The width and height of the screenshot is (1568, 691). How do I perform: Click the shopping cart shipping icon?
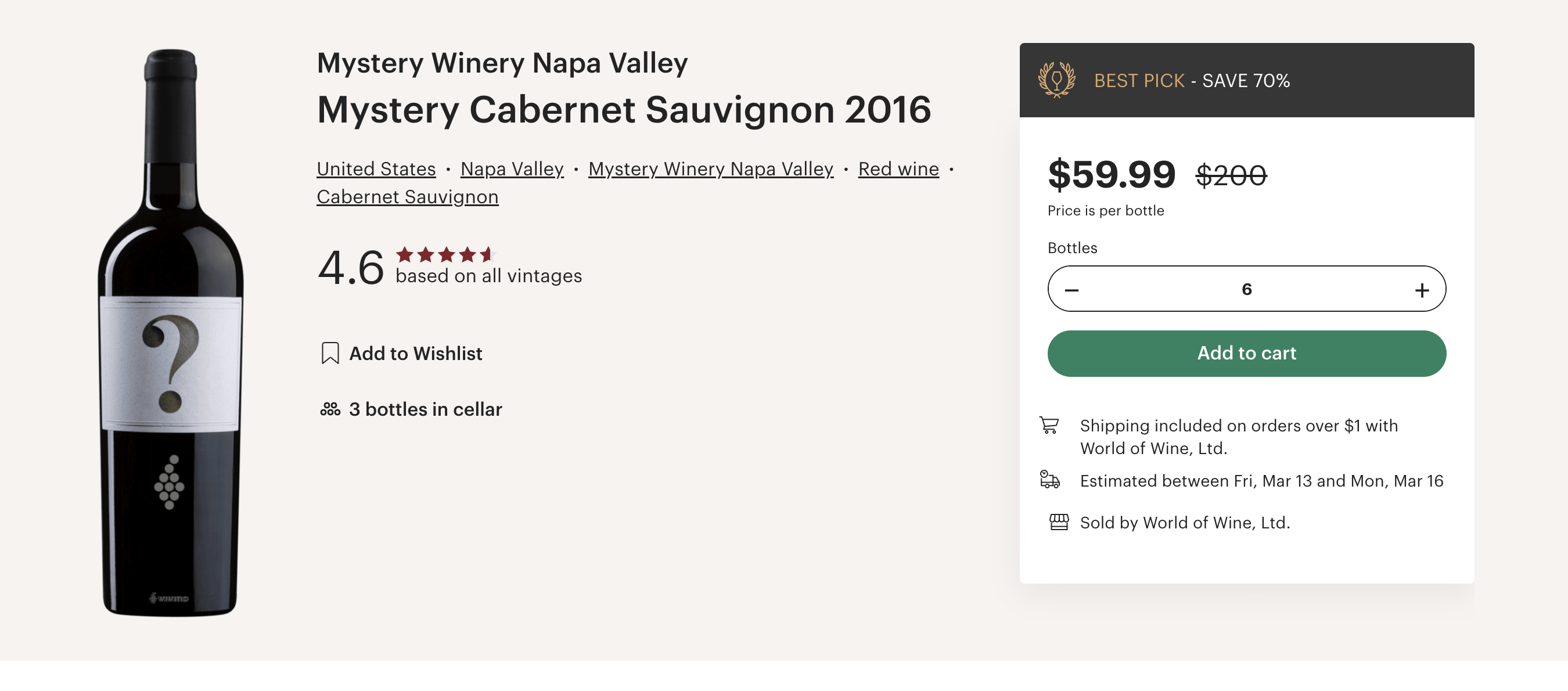pyautogui.click(x=1049, y=425)
